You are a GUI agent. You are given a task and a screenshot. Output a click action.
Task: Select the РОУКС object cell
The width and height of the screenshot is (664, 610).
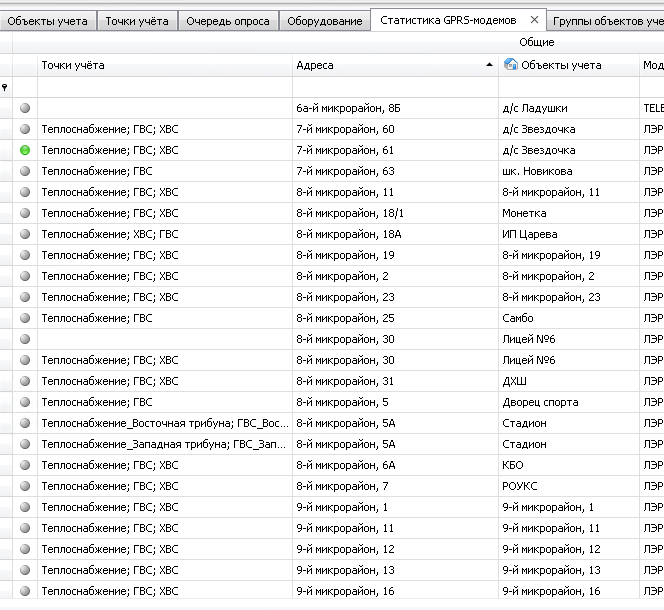[569, 486]
